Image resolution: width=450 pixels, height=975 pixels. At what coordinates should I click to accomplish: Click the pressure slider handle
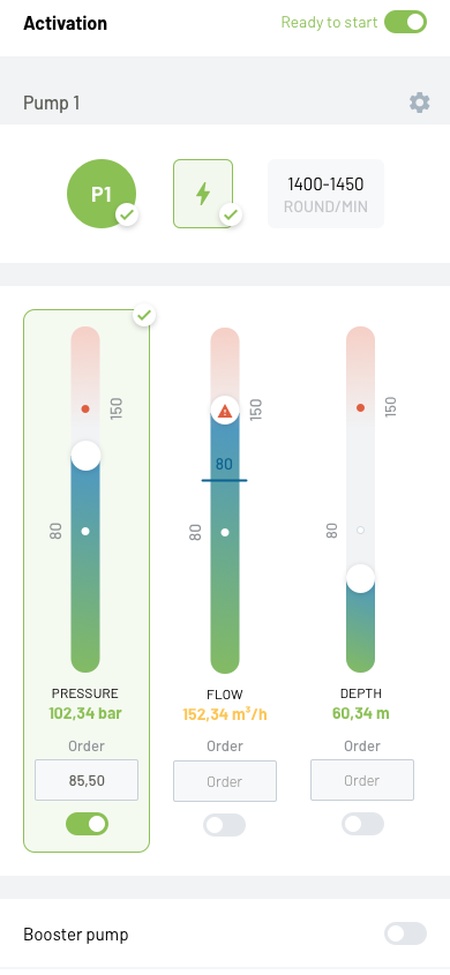pos(86,455)
